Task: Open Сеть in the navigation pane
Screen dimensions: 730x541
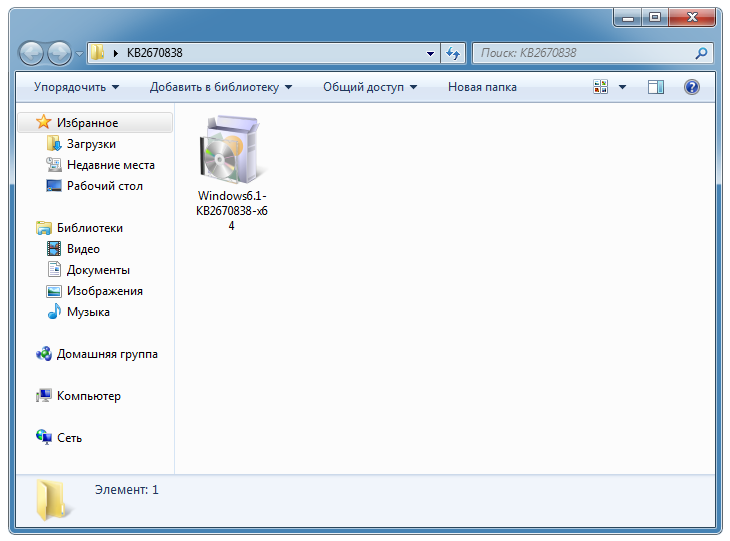Action: (69, 438)
